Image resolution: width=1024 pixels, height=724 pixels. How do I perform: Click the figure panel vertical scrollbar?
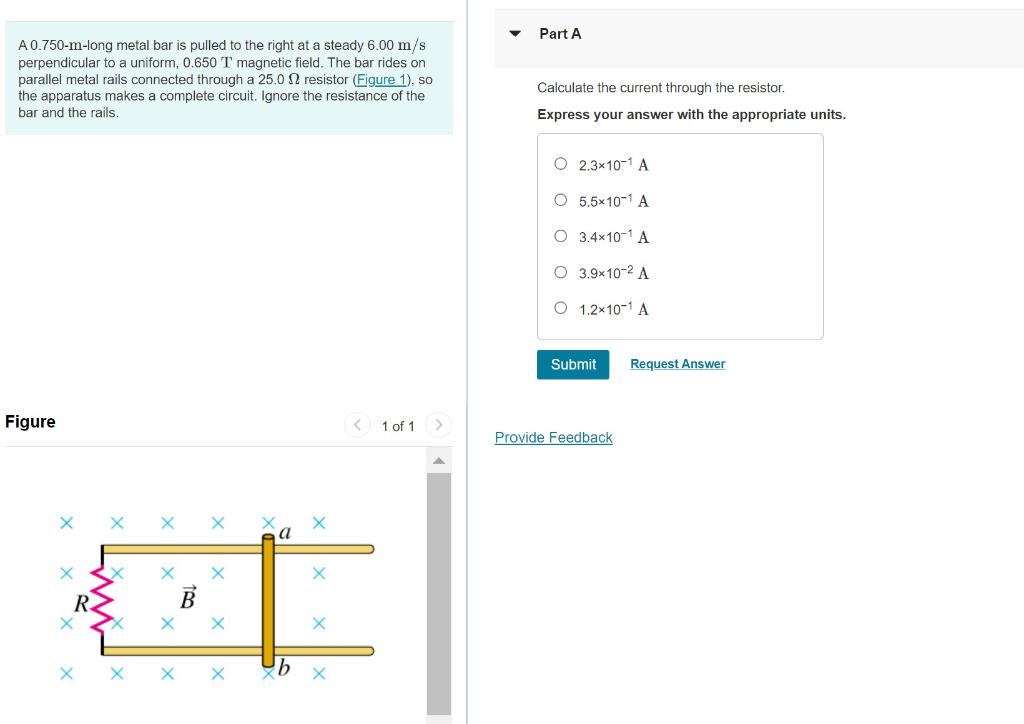pos(439,593)
